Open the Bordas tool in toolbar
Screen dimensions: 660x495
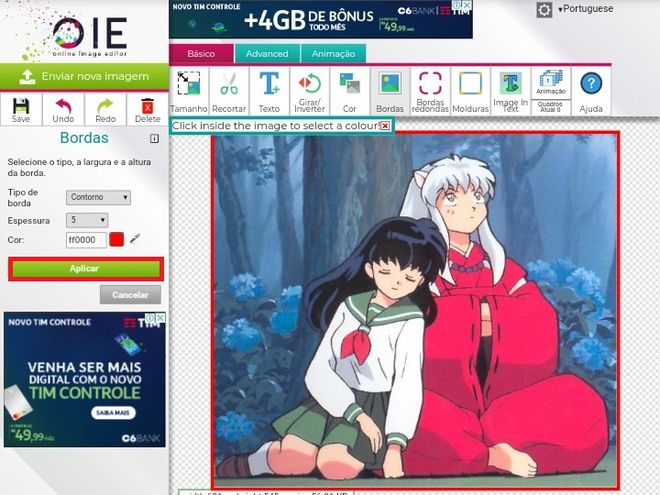390,91
